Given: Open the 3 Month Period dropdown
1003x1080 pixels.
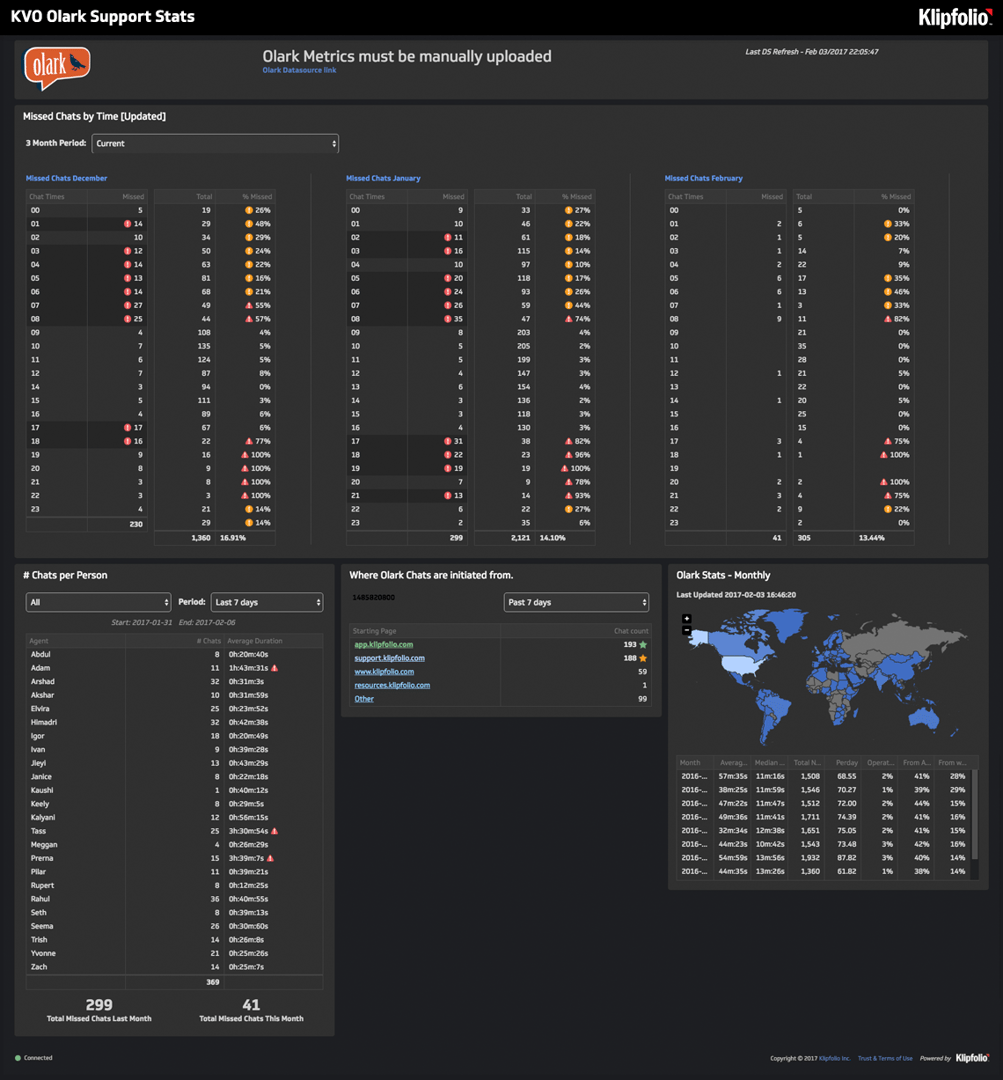Looking at the screenshot, I should point(215,144).
